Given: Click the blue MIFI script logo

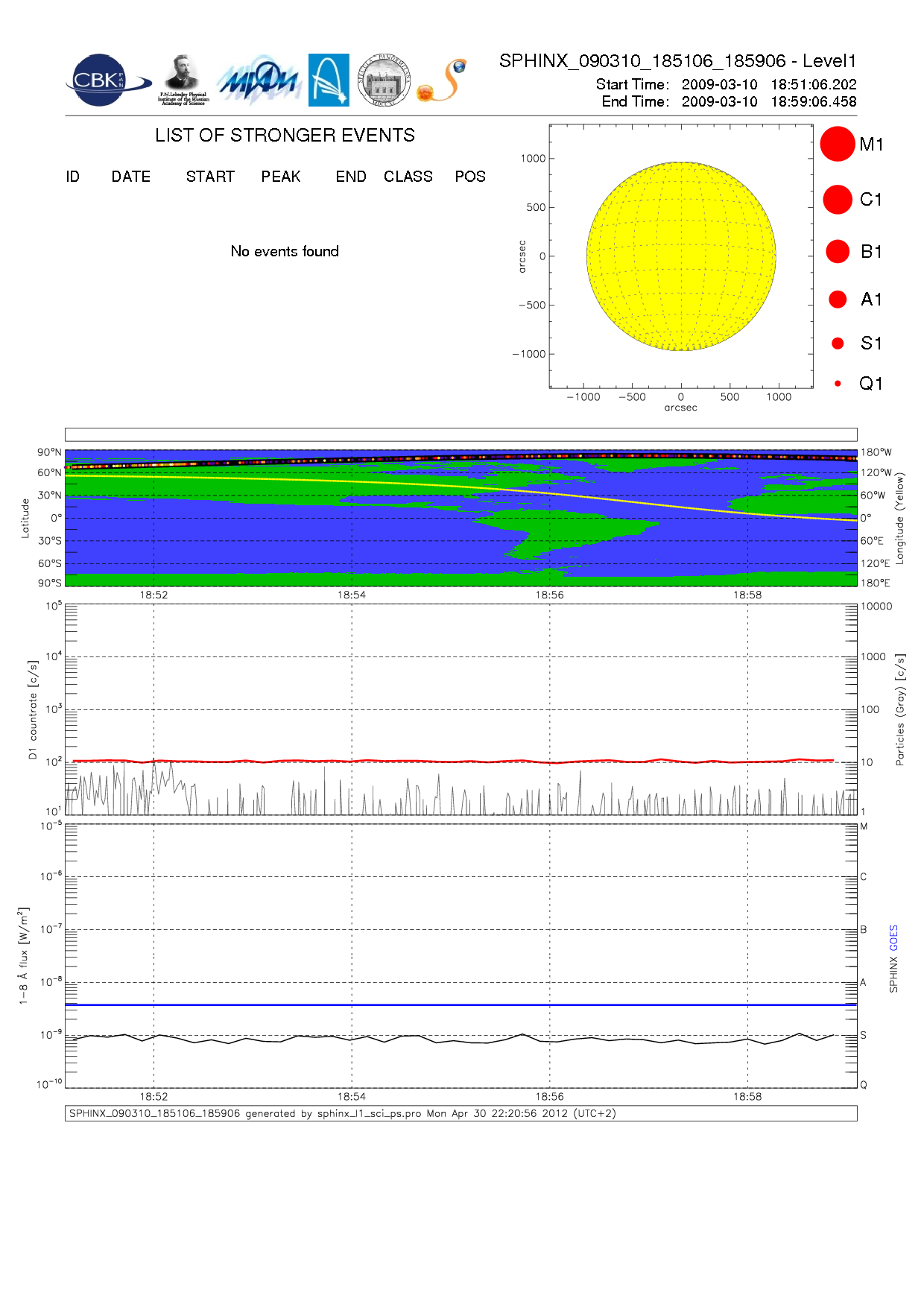Looking at the screenshot, I should (259, 80).
